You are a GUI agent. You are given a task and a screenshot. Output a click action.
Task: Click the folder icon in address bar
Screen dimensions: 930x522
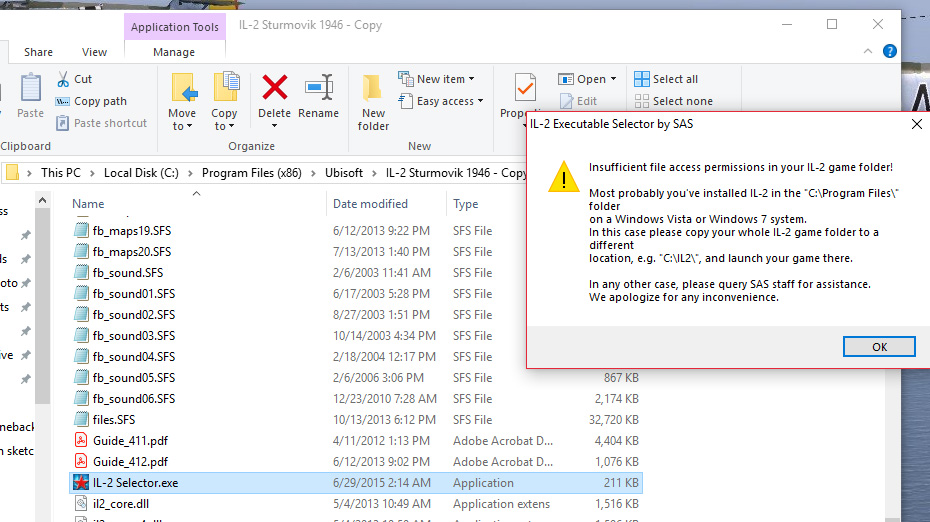[12, 173]
